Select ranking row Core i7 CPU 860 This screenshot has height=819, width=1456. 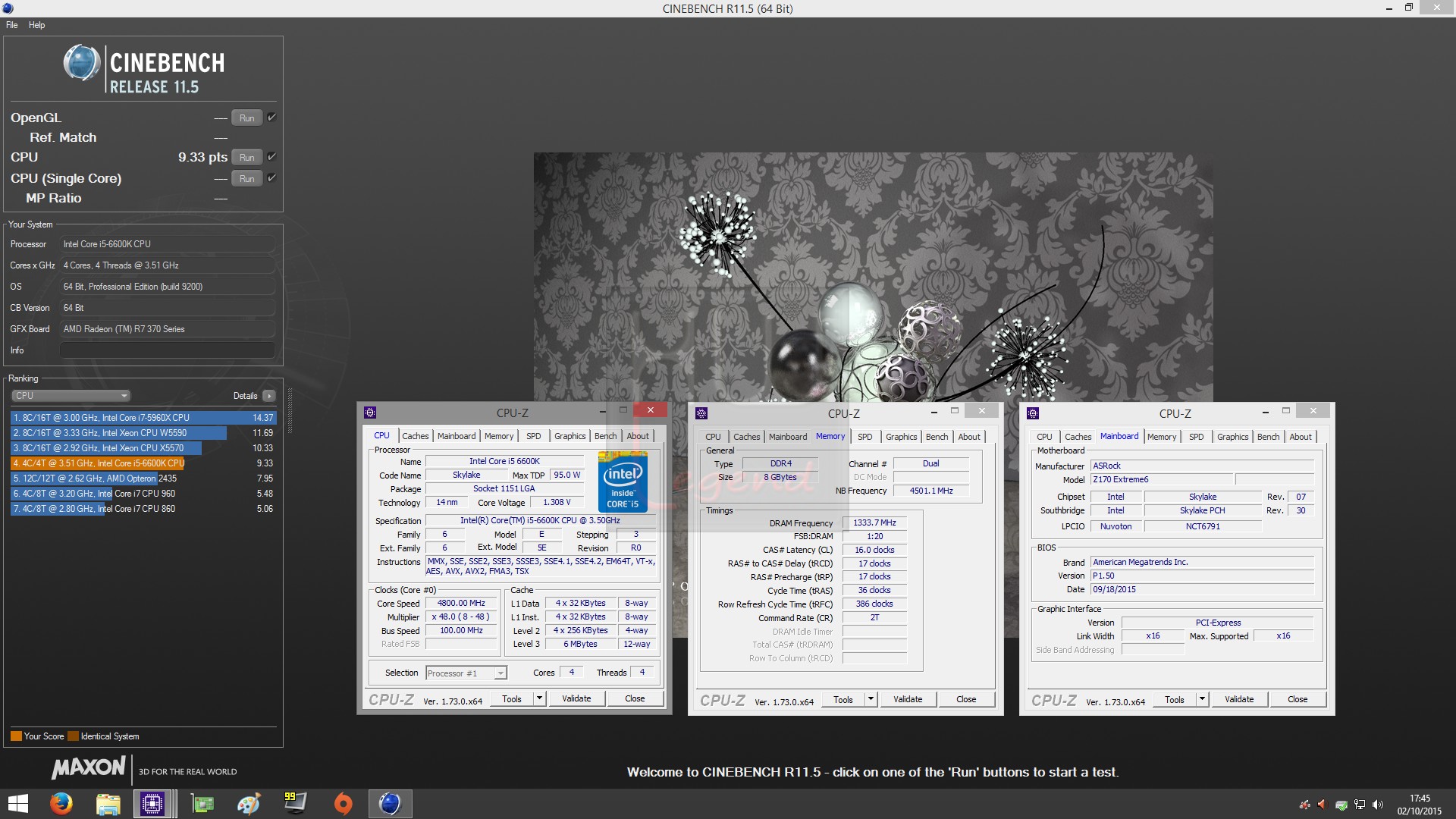click(x=143, y=509)
